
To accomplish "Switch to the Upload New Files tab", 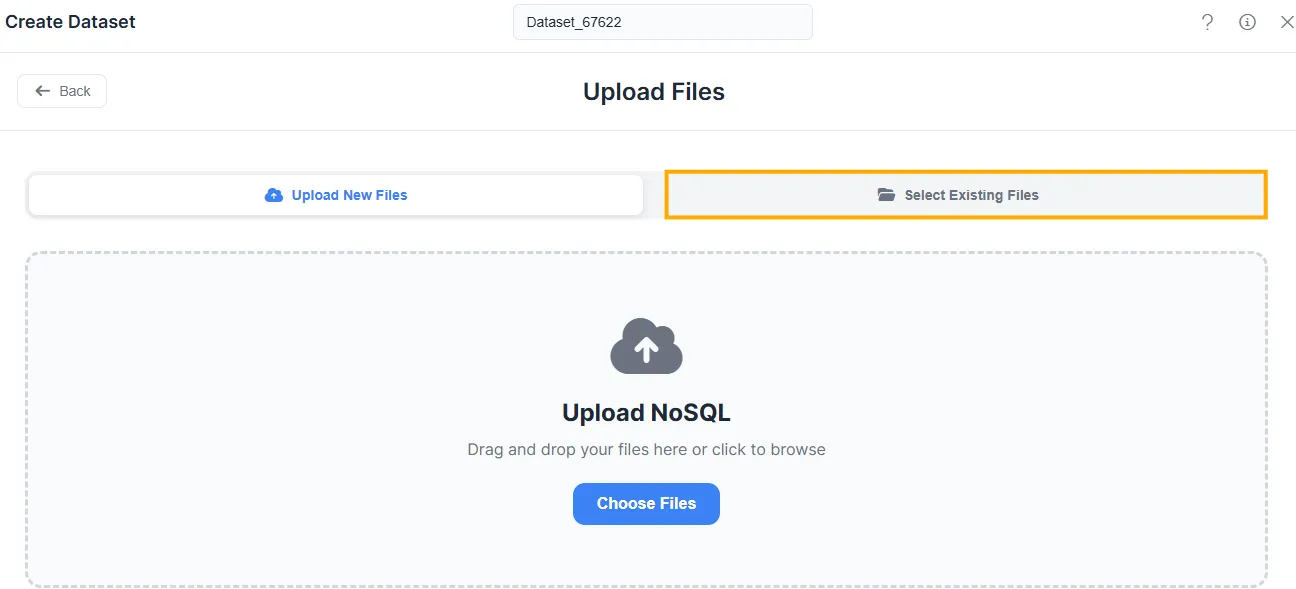I will tap(335, 195).
